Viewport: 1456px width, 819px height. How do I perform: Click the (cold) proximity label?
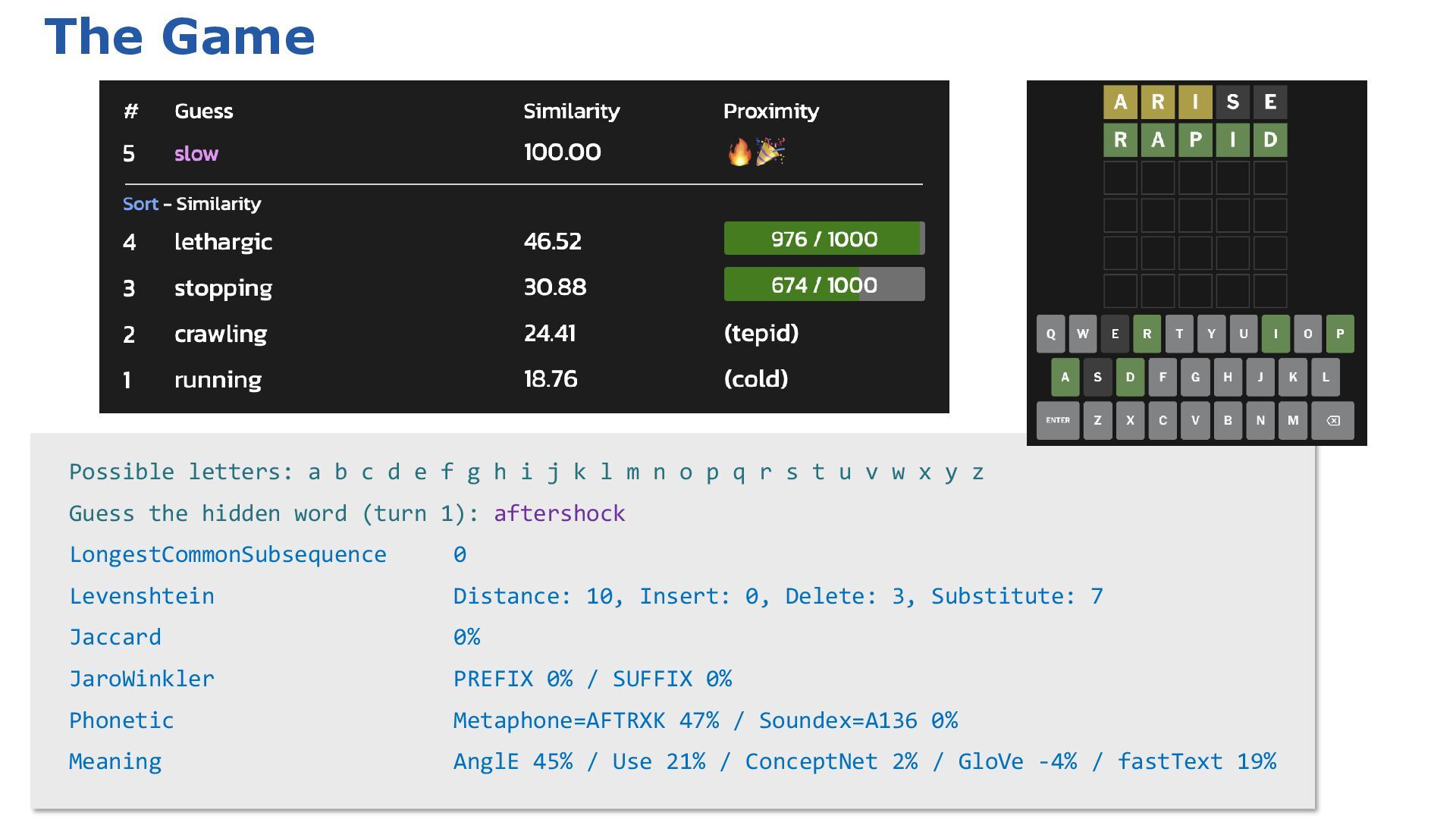pos(756,378)
